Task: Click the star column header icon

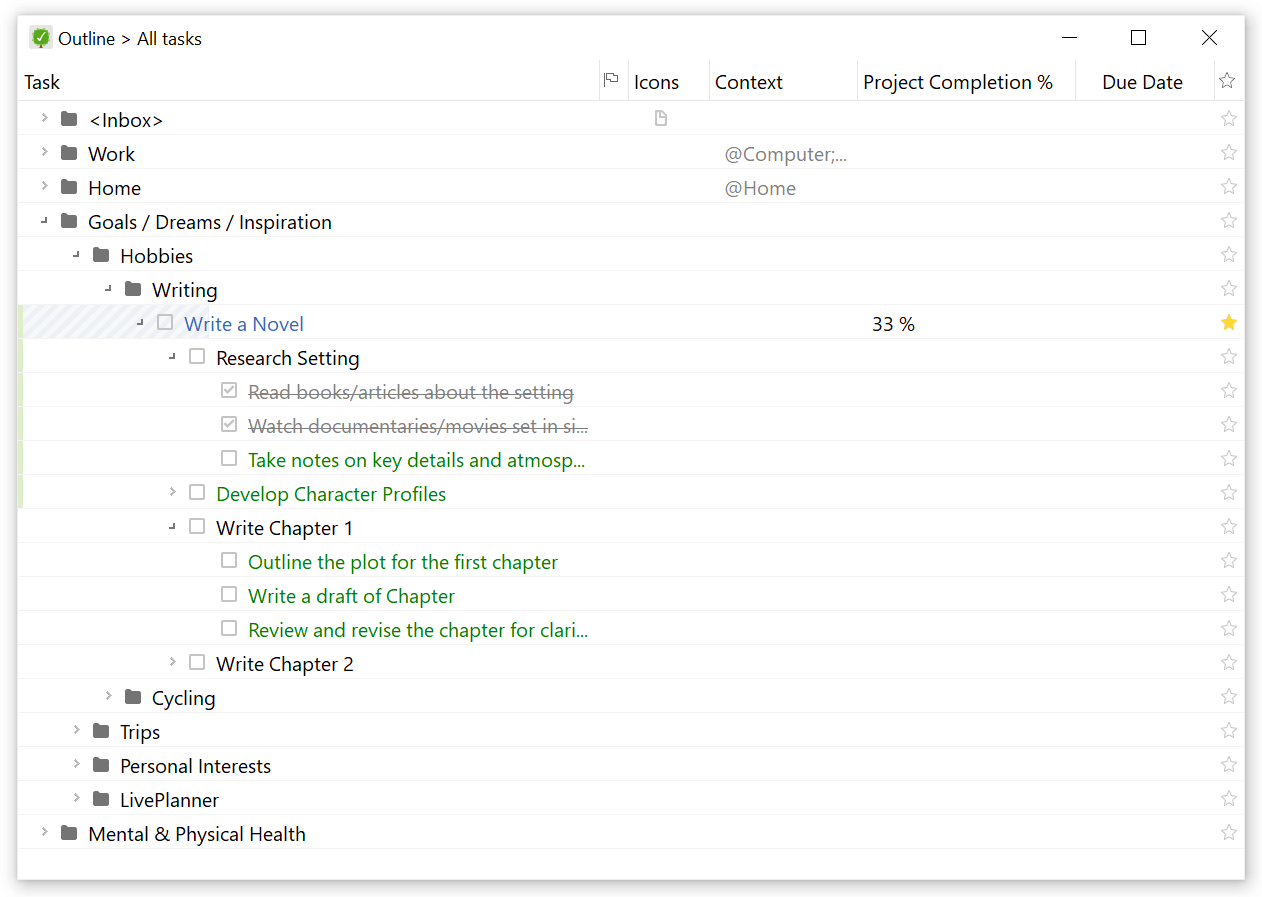Action: click(x=1227, y=80)
